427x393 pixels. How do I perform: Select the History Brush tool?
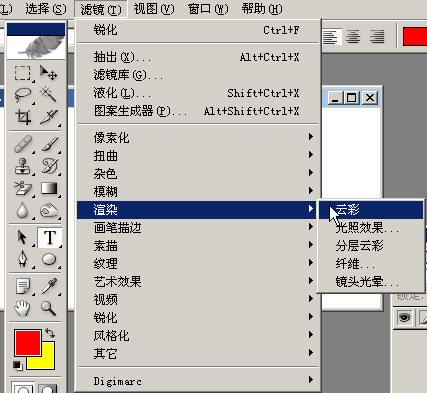coord(49,166)
